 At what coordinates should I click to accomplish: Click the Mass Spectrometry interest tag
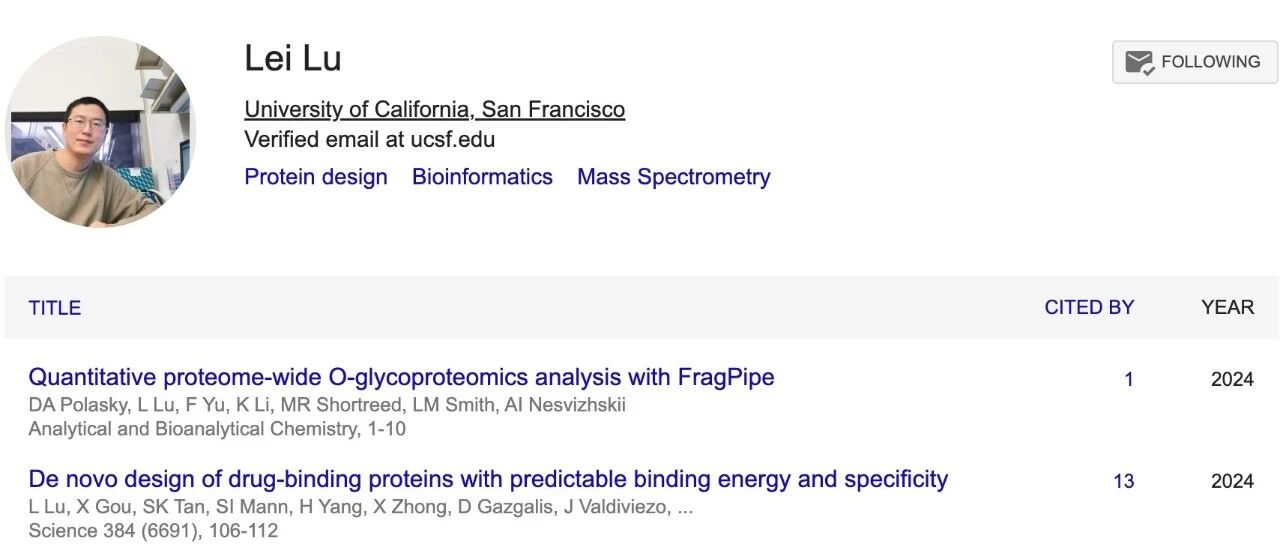[x=673, y=177]
